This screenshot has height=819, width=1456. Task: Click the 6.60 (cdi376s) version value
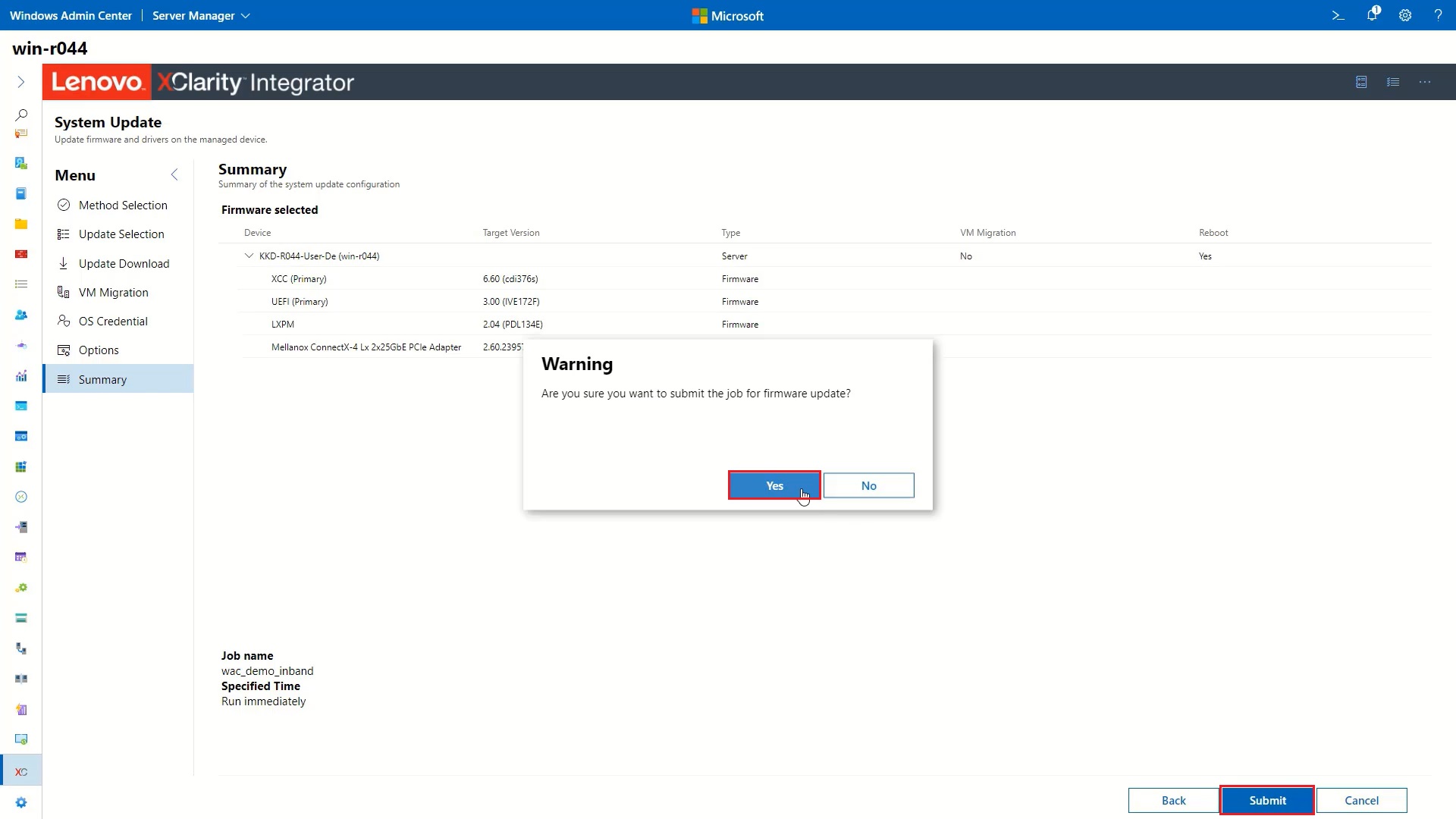tap(510, 278)
